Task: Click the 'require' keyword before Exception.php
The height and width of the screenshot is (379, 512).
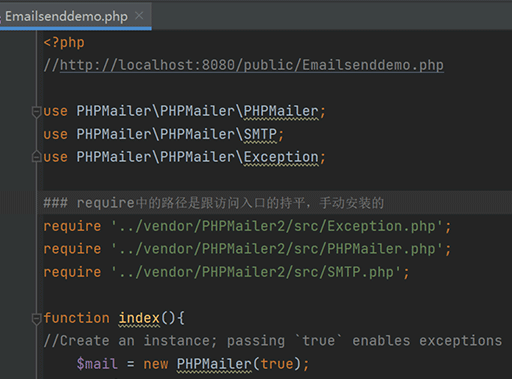Action: tap(72, 226)
